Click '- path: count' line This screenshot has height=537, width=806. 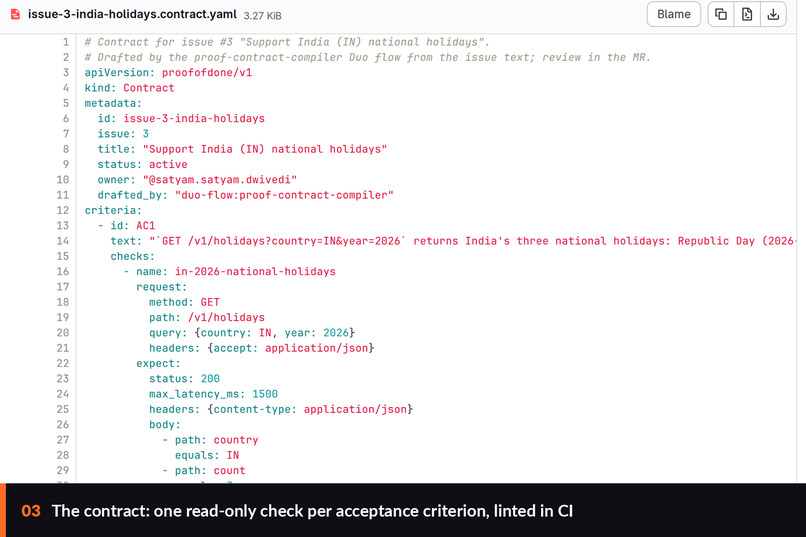pos(204,471)
